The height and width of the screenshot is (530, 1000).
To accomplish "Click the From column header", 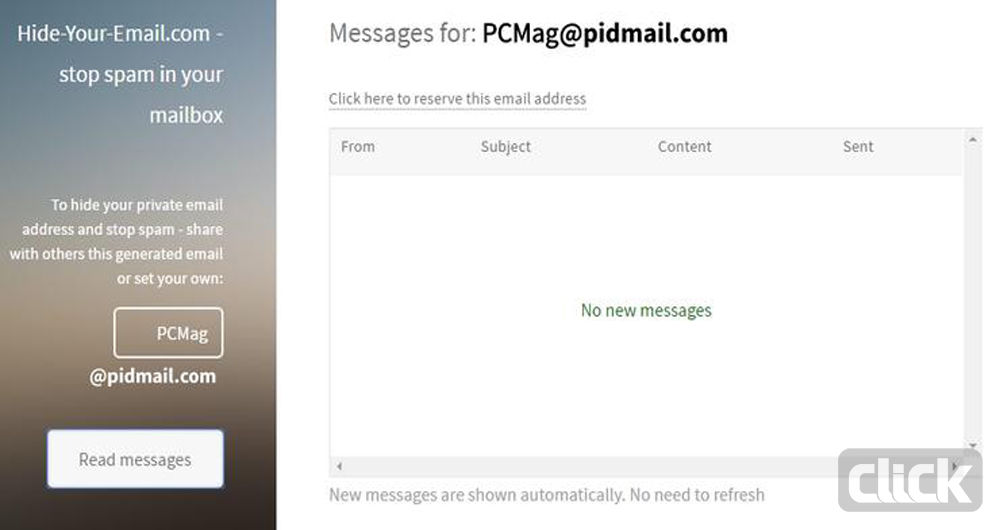I will pos(358,147).
